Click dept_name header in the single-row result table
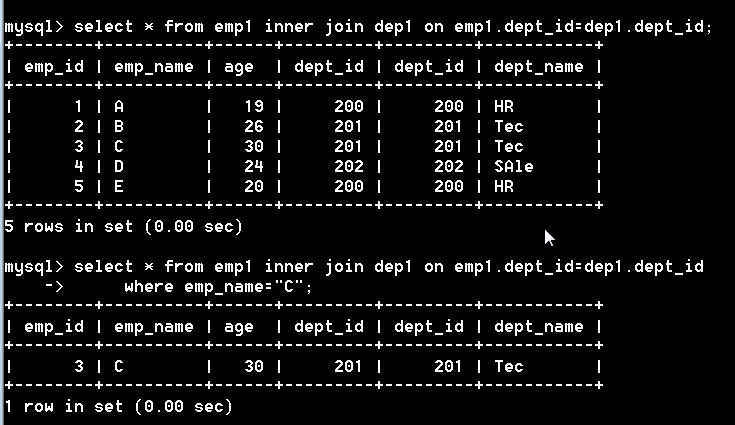The image size is (735, 425). [539, 327]
